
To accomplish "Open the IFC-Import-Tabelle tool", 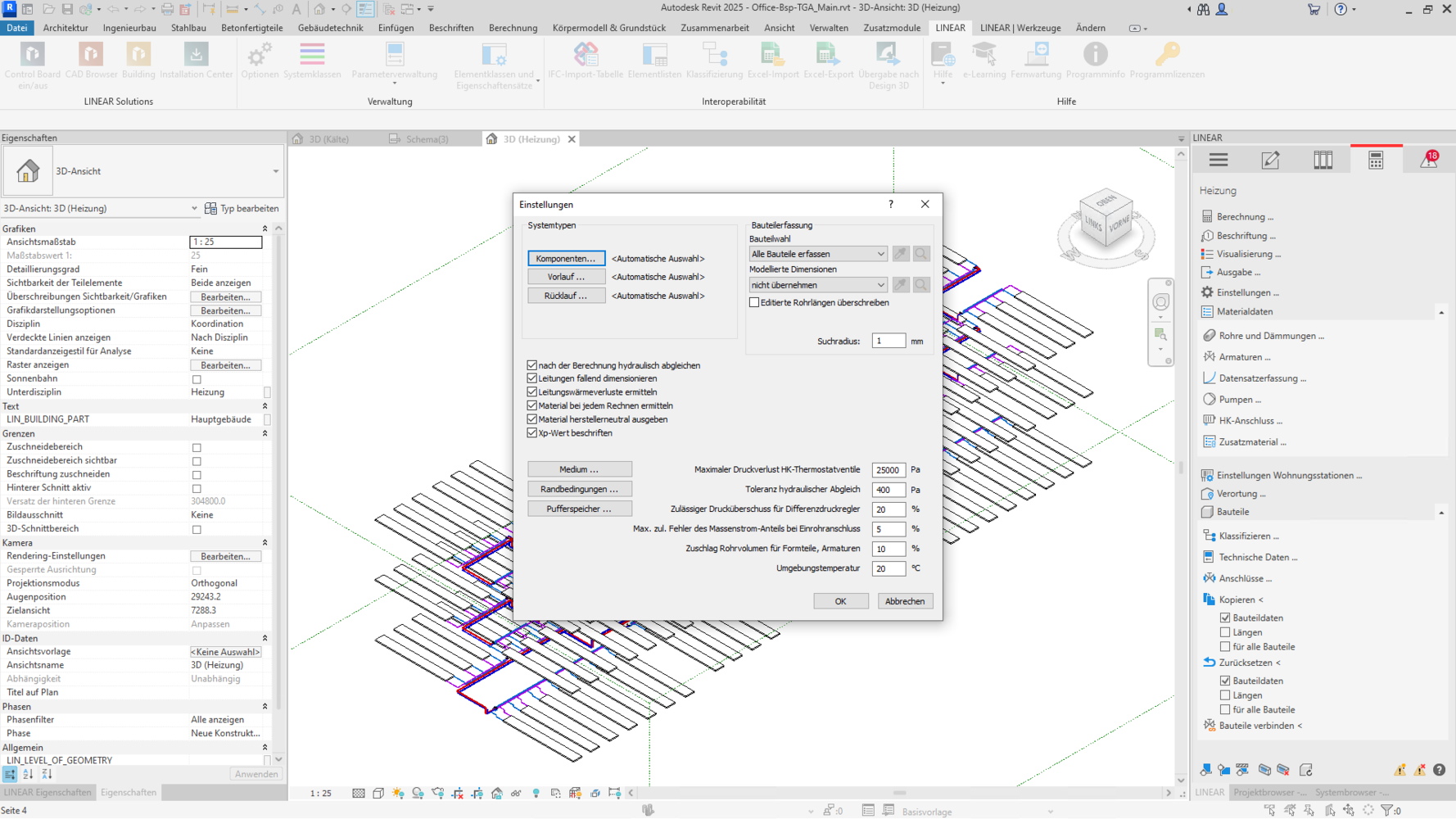I will [586, 56].
